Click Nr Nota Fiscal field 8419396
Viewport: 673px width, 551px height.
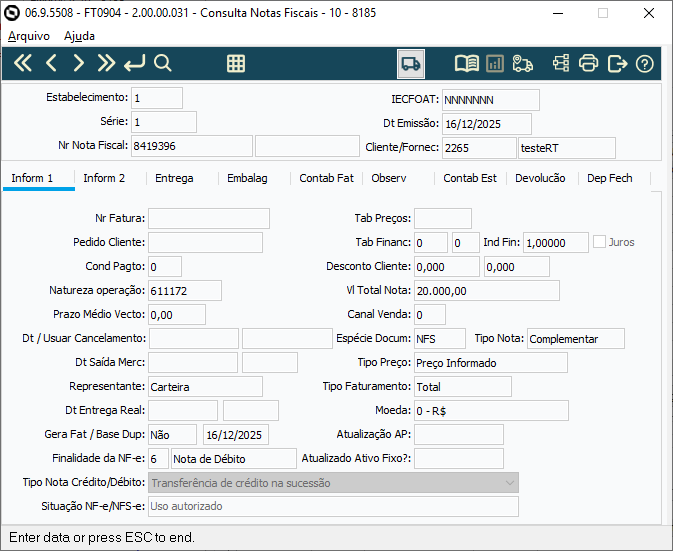pyautogui.click(x=192, y=146)
